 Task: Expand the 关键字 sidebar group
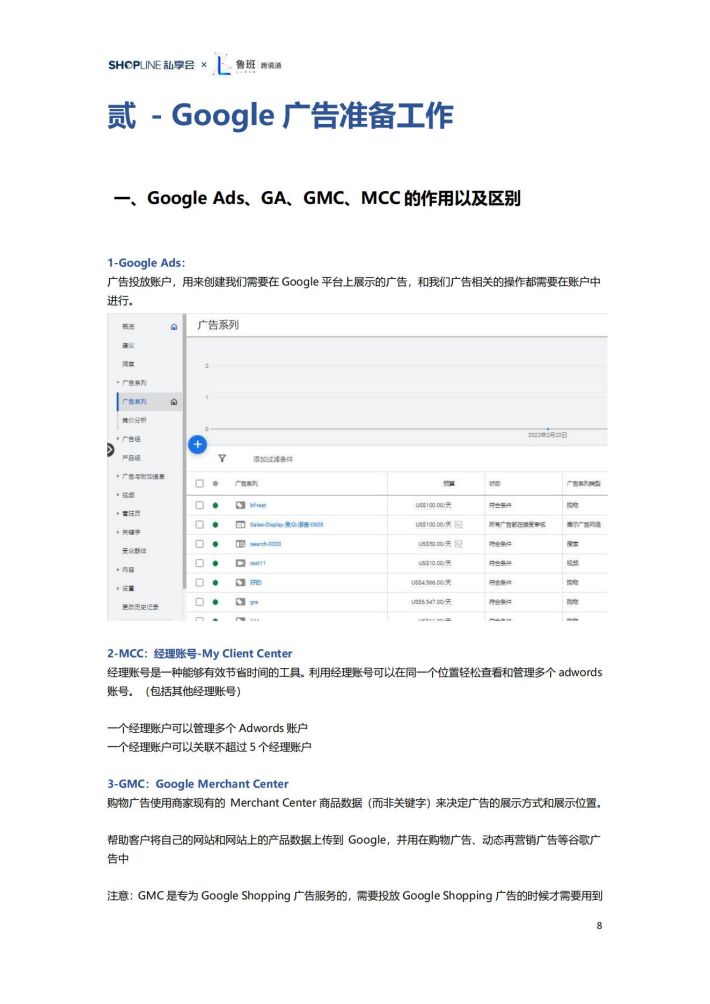118,531
